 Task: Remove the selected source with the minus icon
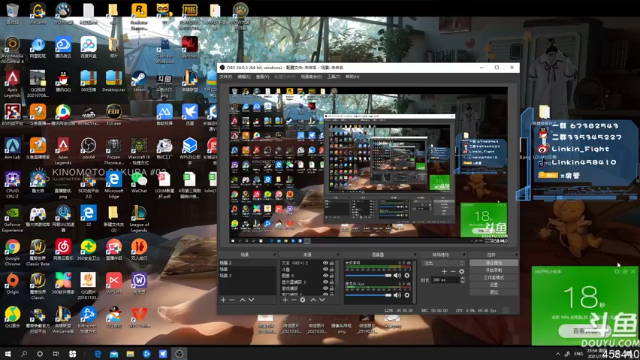click(x=293, y=300)
